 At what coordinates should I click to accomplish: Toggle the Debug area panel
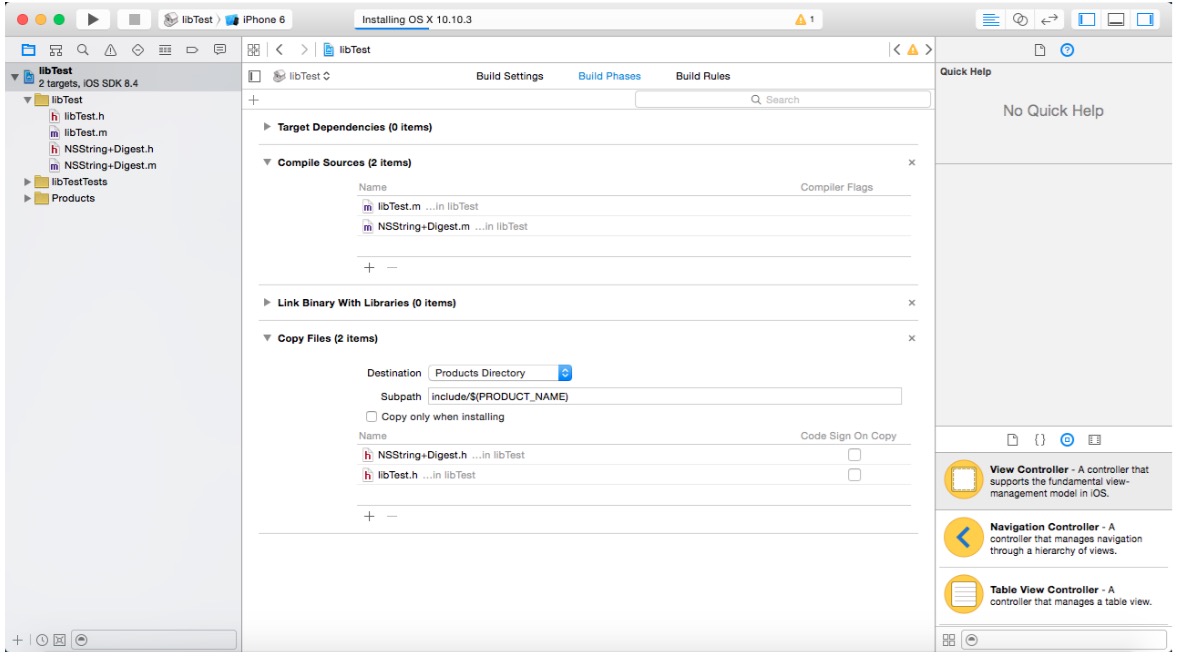tap(1116, 20)
